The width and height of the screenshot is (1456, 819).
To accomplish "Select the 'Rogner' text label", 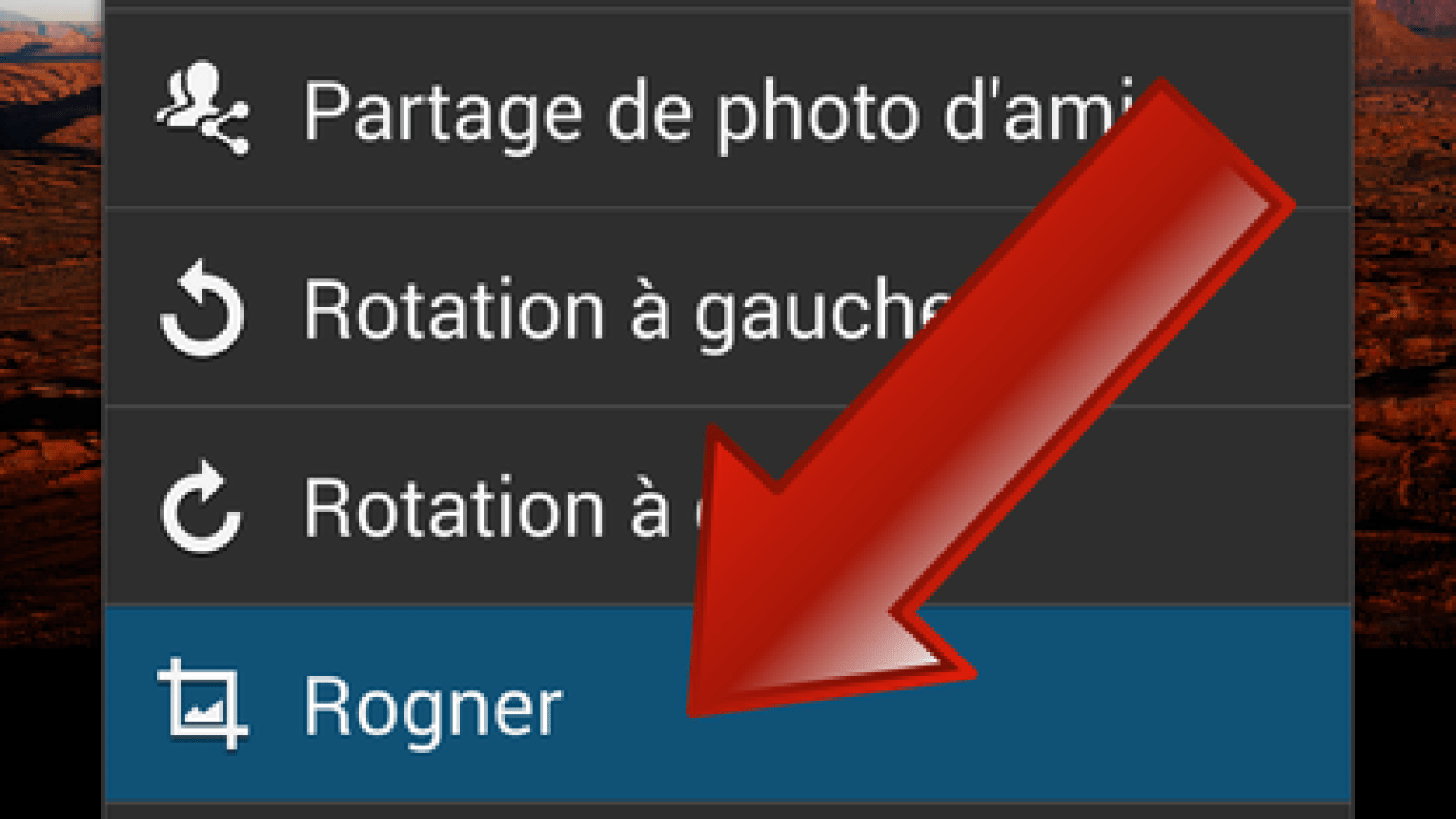I will pyautogui.click(x=433, y=708).
